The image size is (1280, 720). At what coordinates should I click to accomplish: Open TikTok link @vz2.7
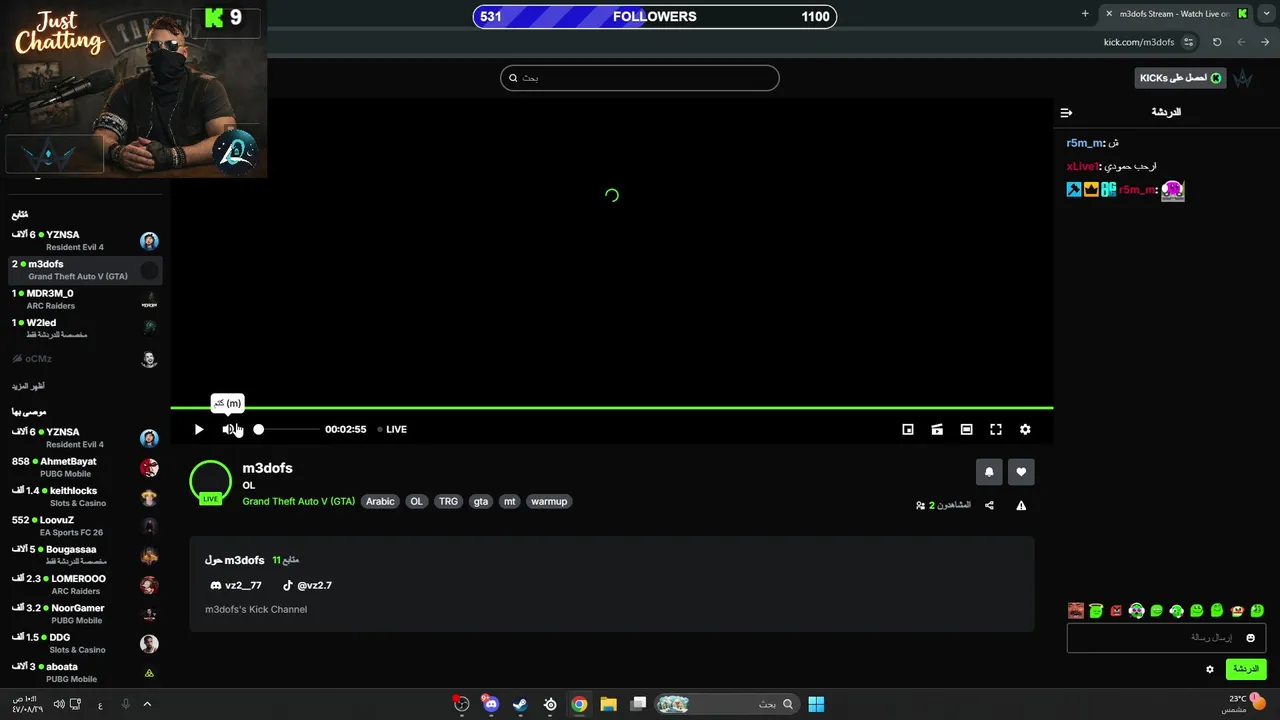[307, 585]
